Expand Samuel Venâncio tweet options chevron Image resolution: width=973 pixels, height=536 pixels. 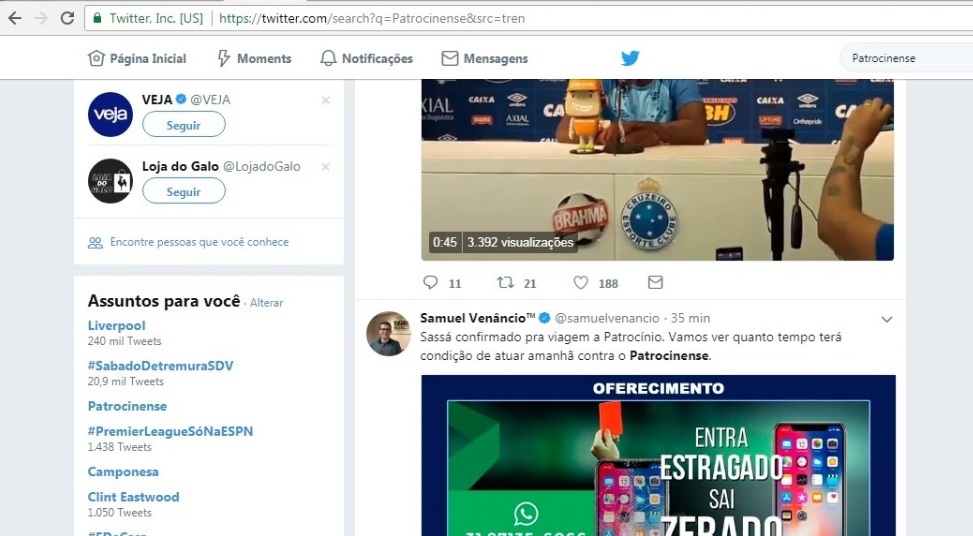pos(886,319)
